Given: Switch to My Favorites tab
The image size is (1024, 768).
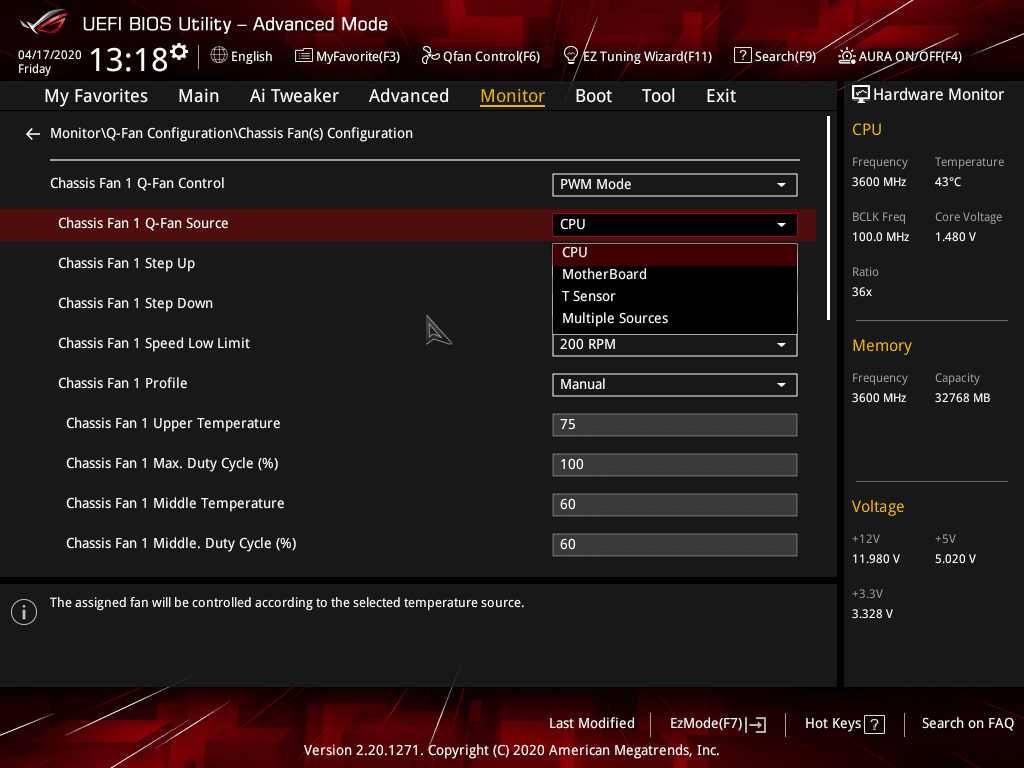Looking at the screenshot, I should [x=96, y=96].
